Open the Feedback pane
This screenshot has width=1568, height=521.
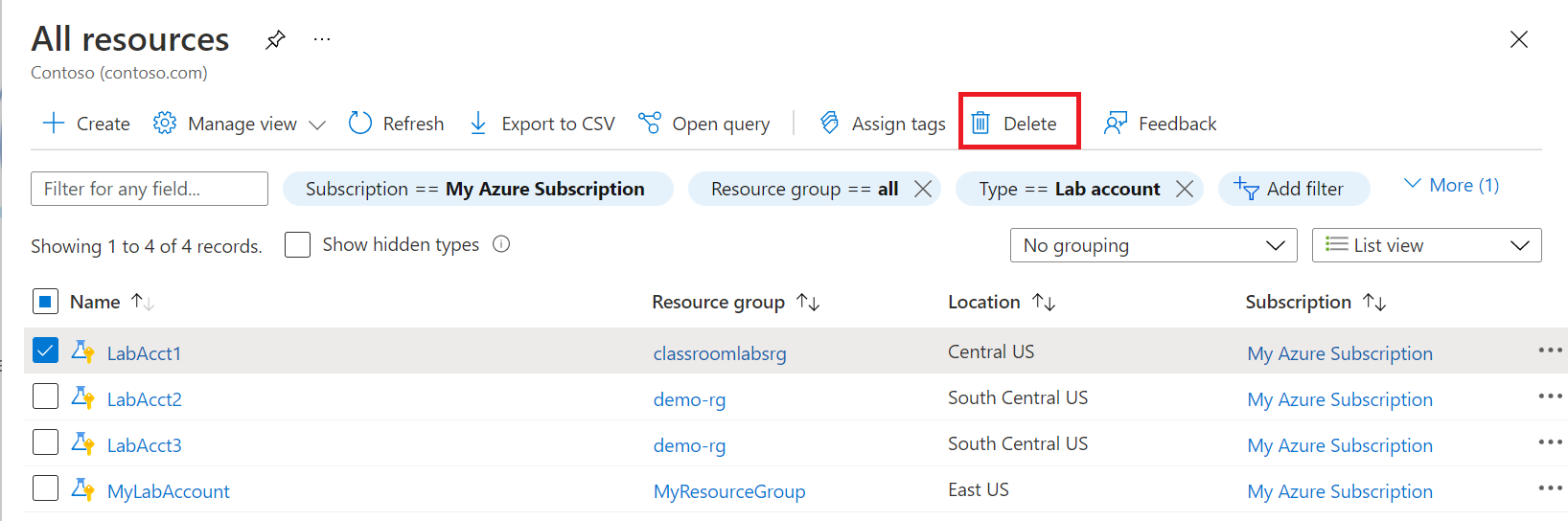(1160, 123)
